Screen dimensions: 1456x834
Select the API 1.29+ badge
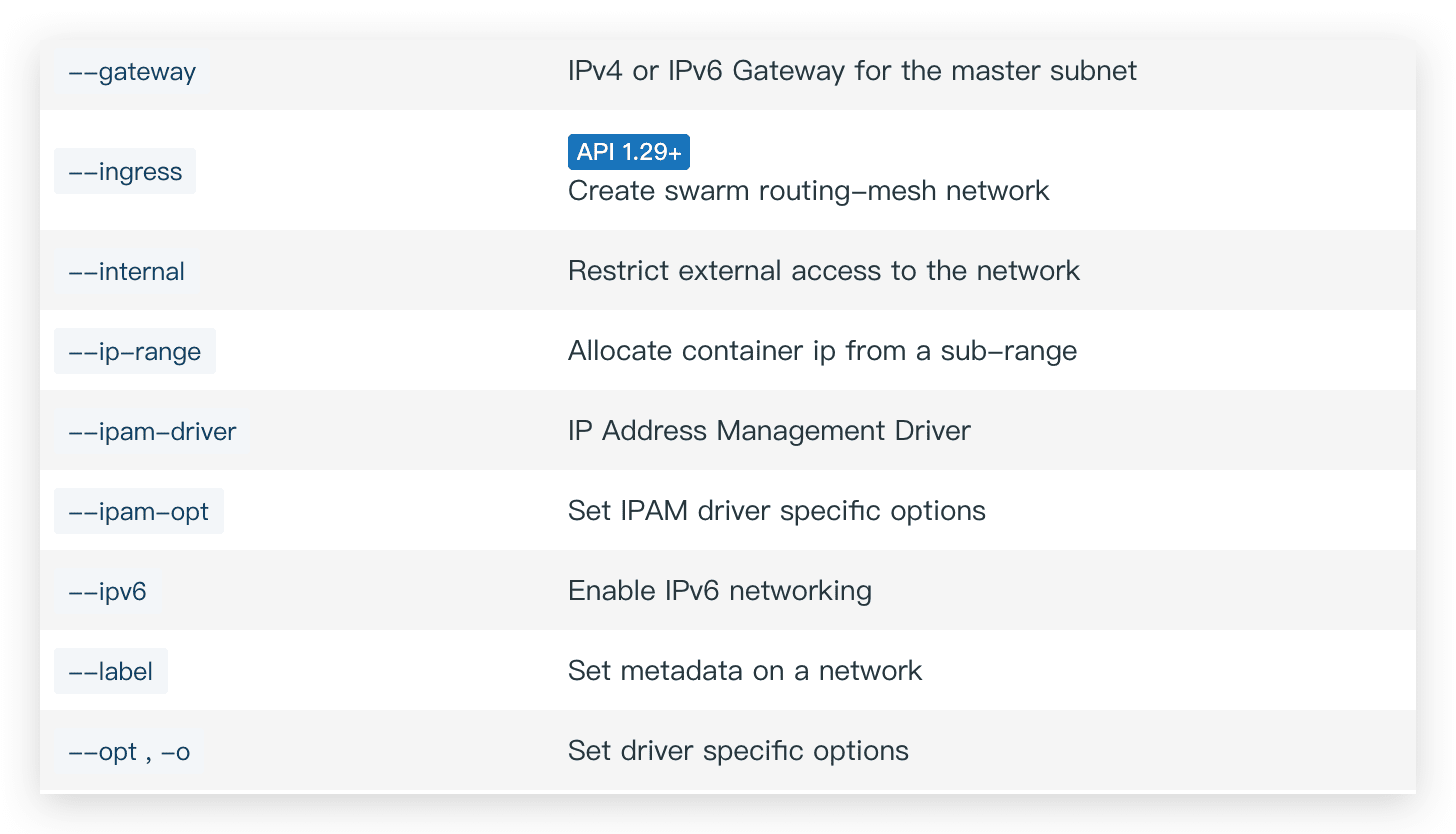[629, 152]
